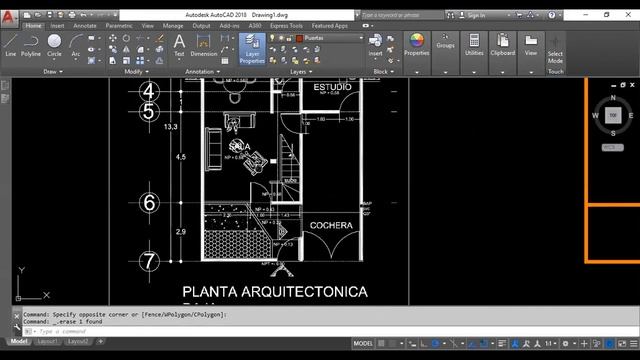Switch to the Layout1 tab
This screenshot has height=360, width=640.
(47, 341)
